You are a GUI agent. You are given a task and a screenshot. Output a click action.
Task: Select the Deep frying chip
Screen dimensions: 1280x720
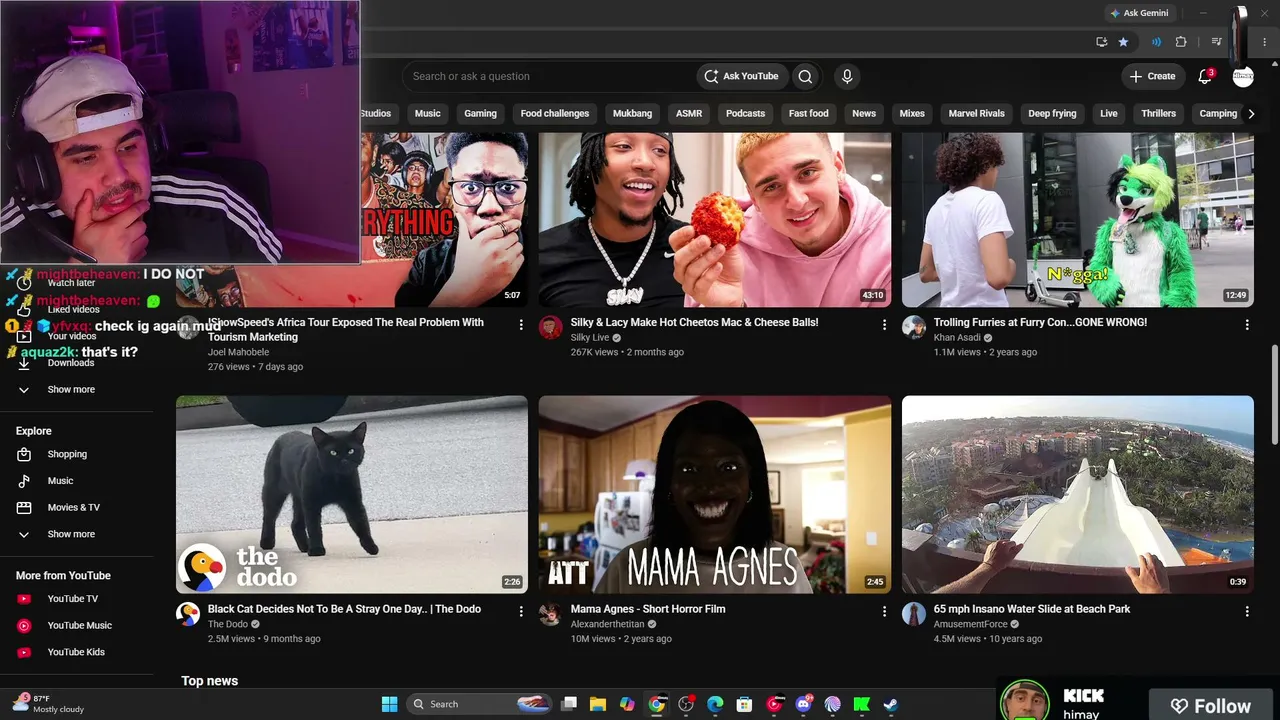tap(1053, 113)
